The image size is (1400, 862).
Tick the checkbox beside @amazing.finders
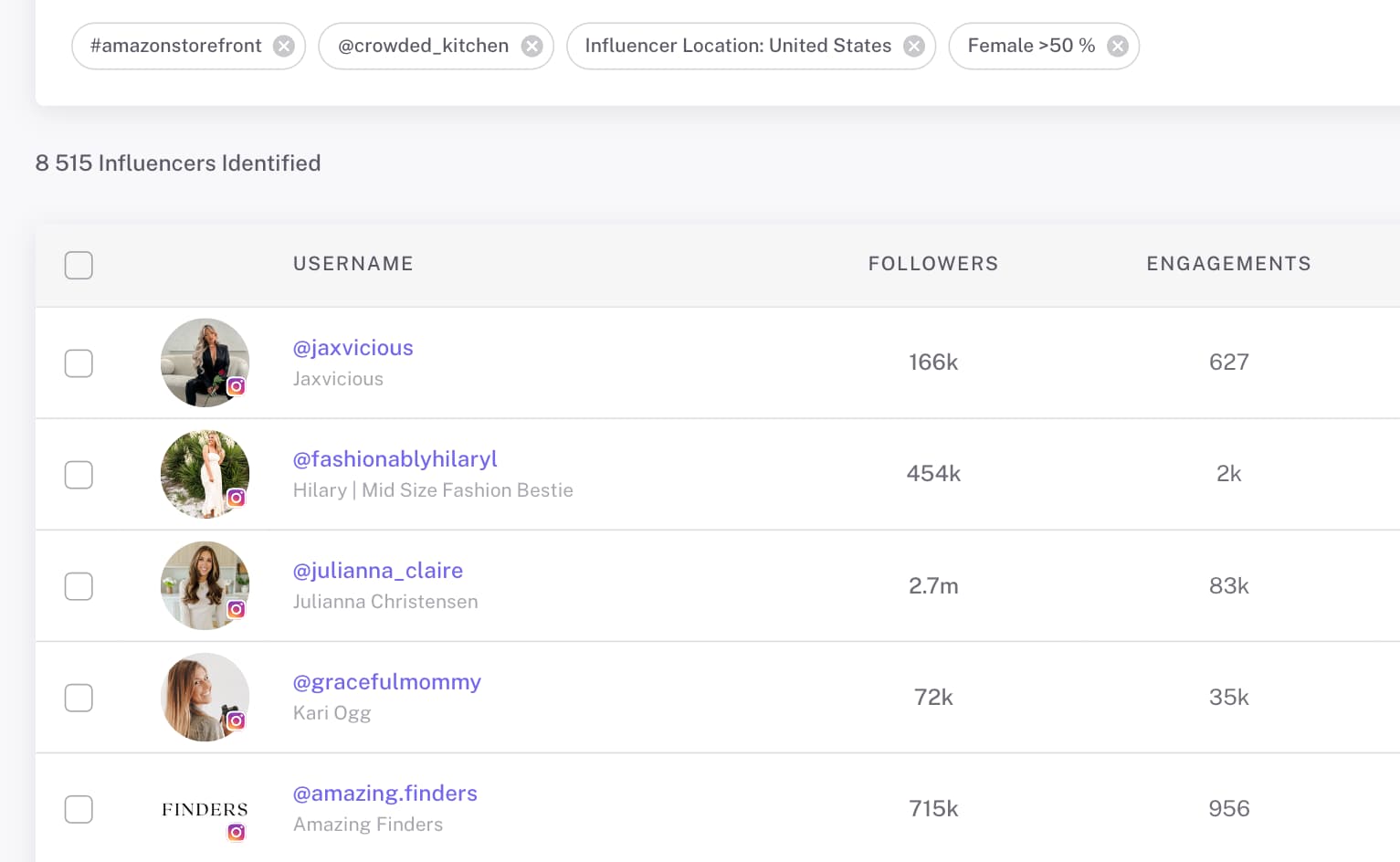pyautogui.click(x=79, y=809)
